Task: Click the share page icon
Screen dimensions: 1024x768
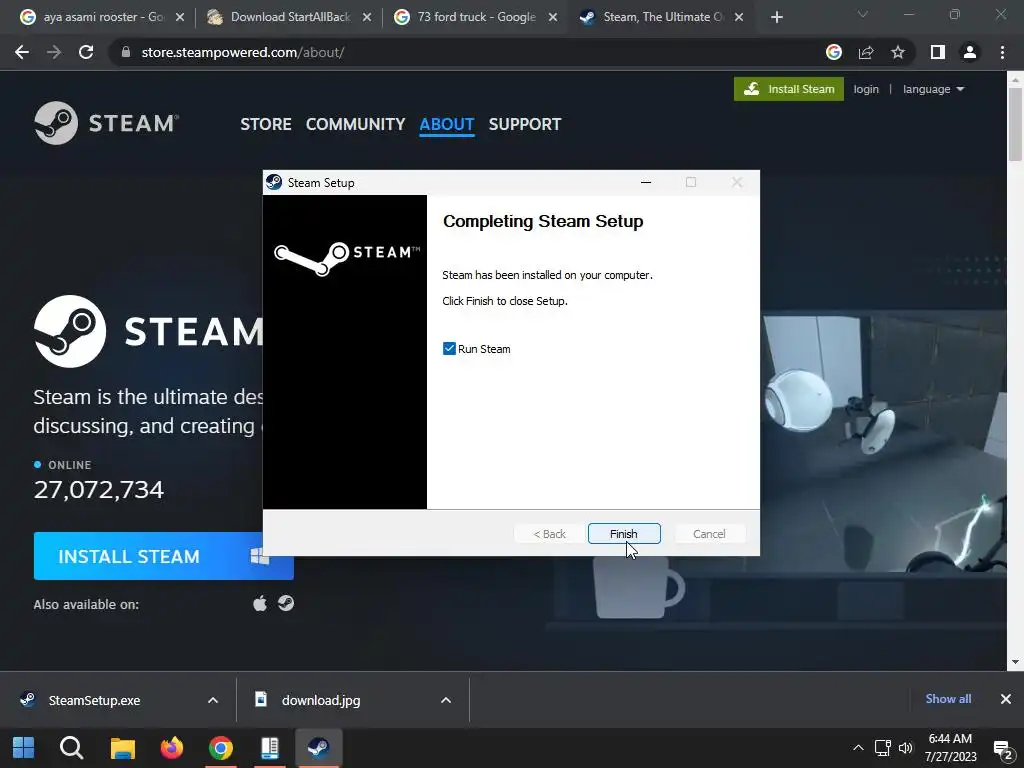Action: pos(866,52)
